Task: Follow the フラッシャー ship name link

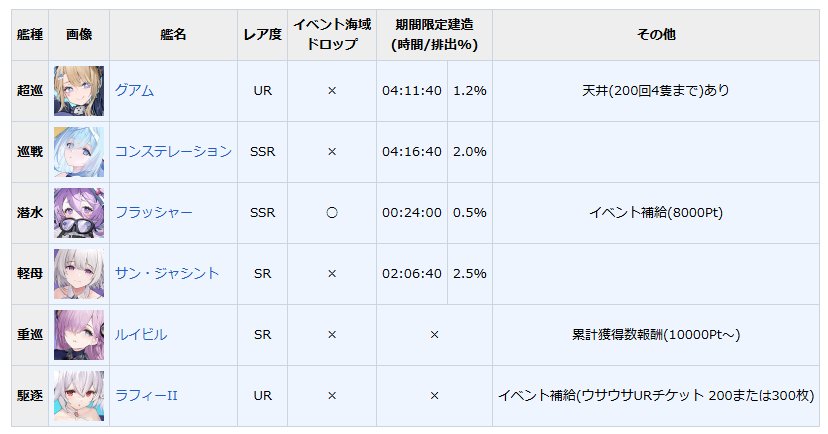Action: point(153,213)
